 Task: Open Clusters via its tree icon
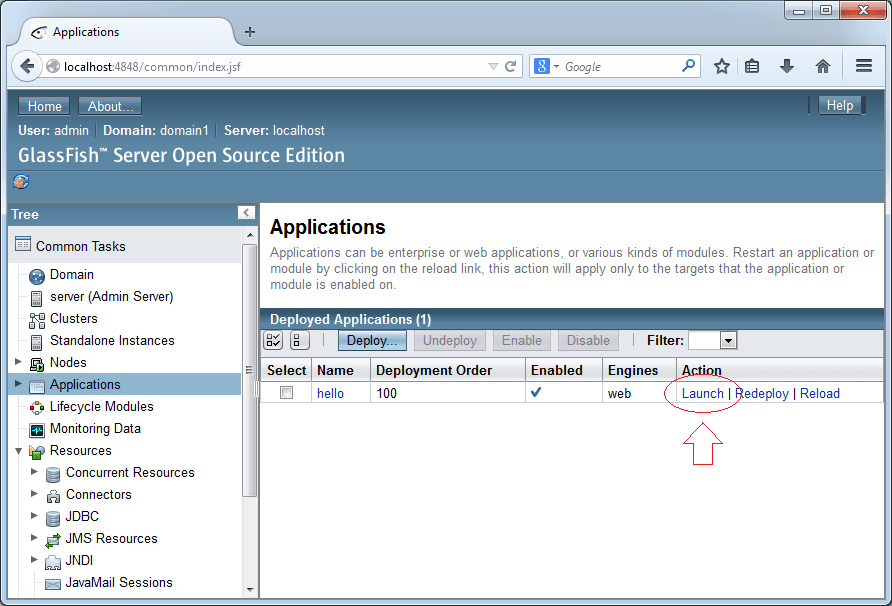(x=36, y=319)
